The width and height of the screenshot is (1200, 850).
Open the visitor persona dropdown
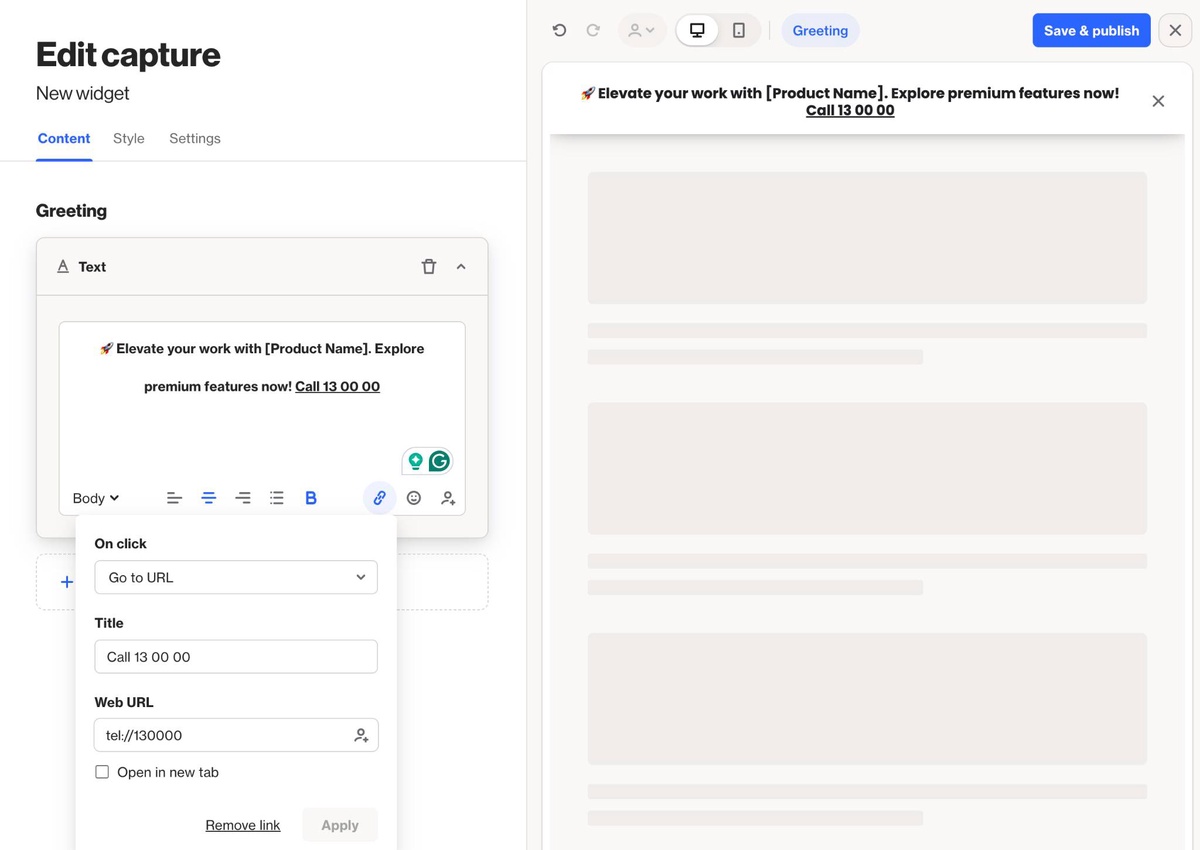642,30
